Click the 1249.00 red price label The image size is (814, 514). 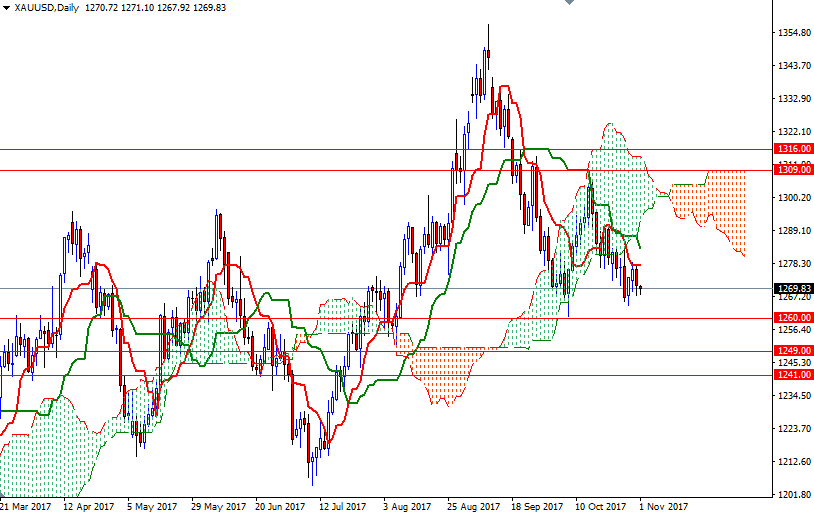793,351
